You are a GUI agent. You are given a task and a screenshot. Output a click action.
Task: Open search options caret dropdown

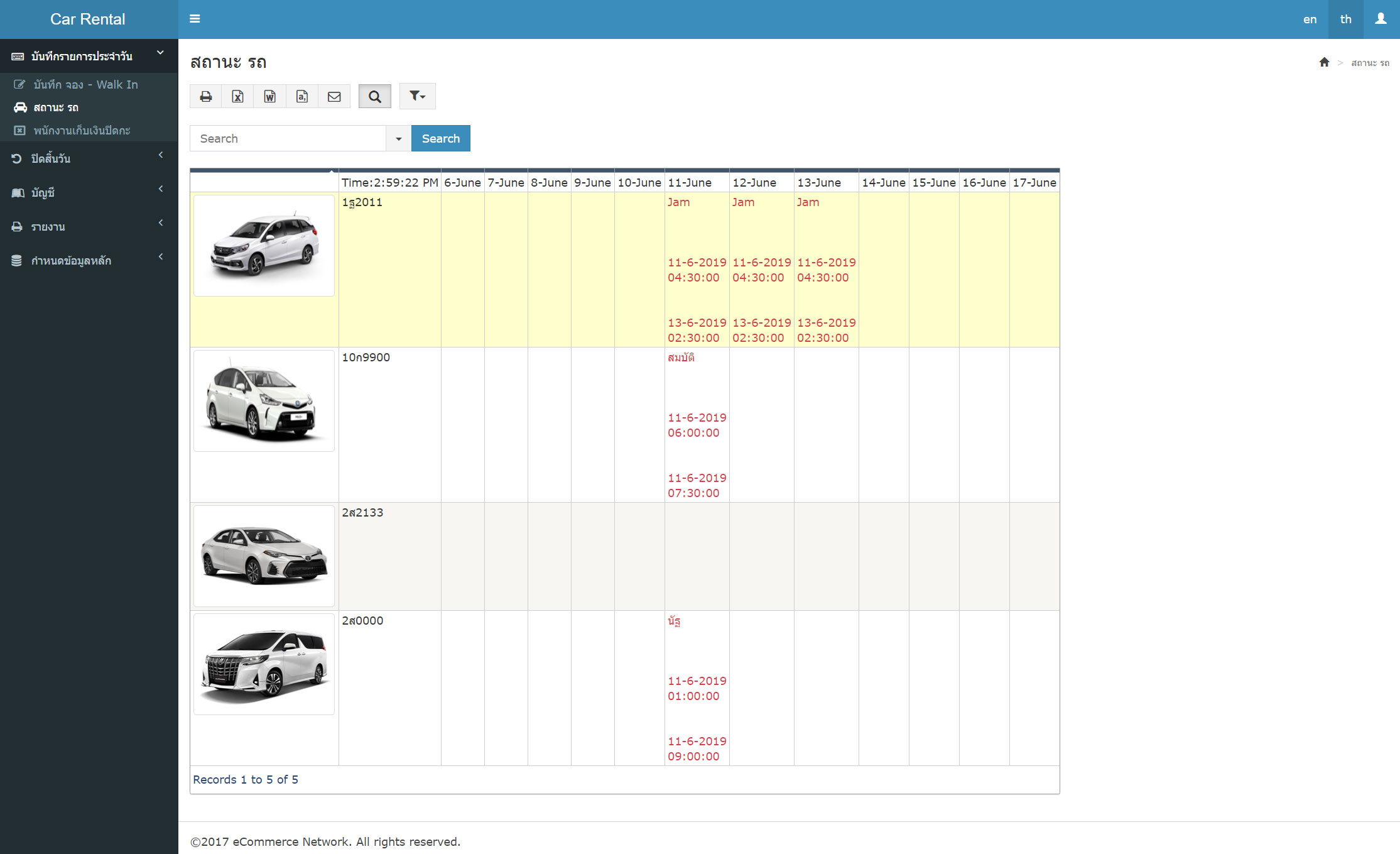[x=398, y=138]
